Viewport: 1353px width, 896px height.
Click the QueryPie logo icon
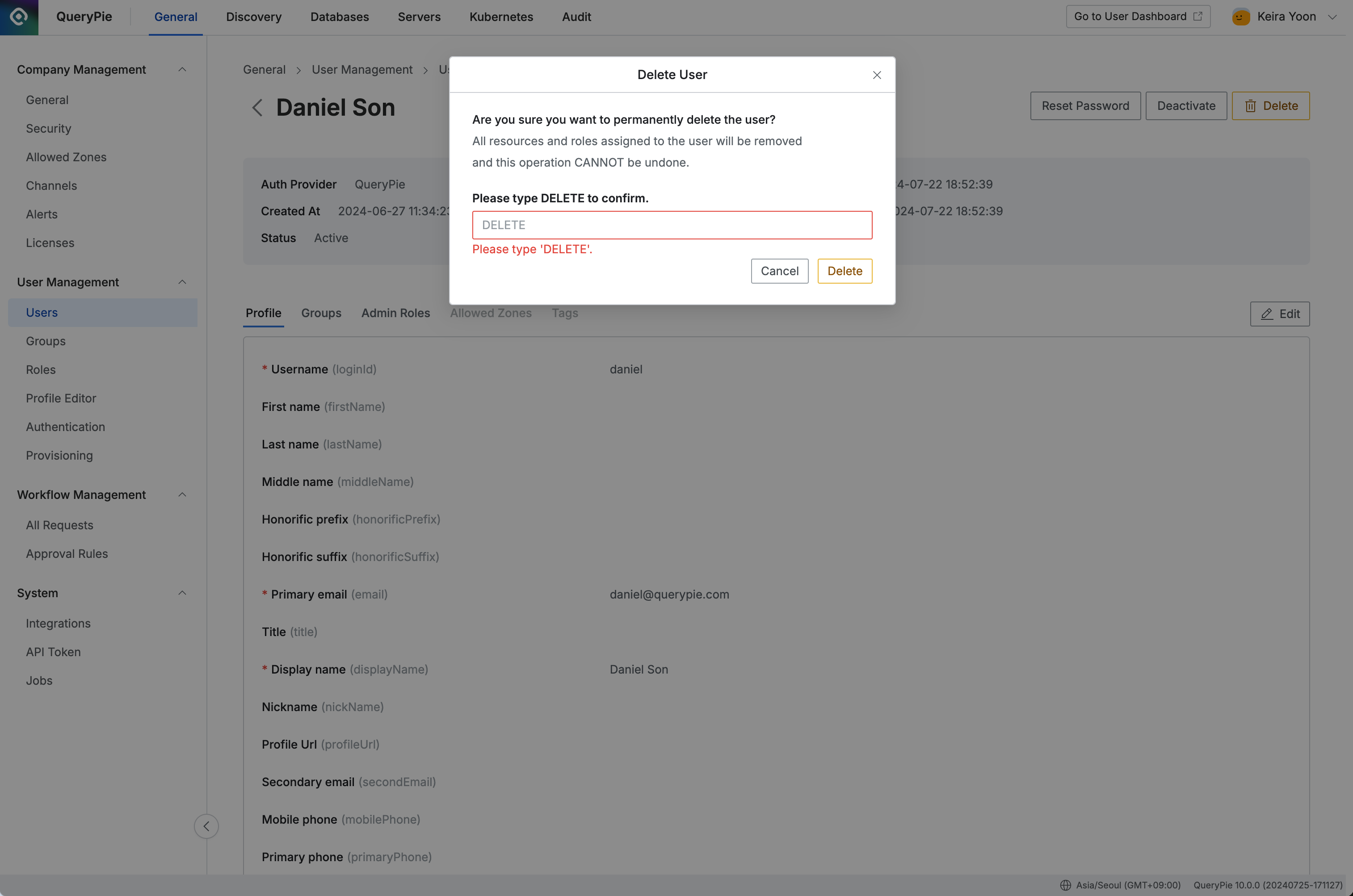19,17
